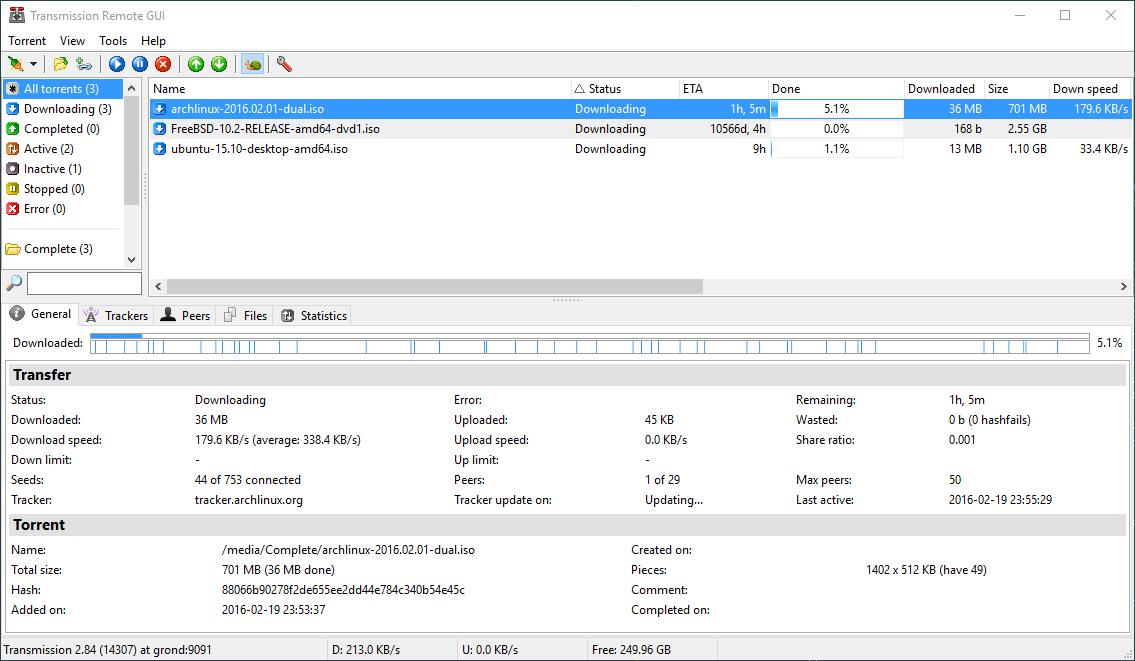Click the status bar download speed D: 213.0 KB/s
This screenshot has width=1135, height=661.
(366, 650)
